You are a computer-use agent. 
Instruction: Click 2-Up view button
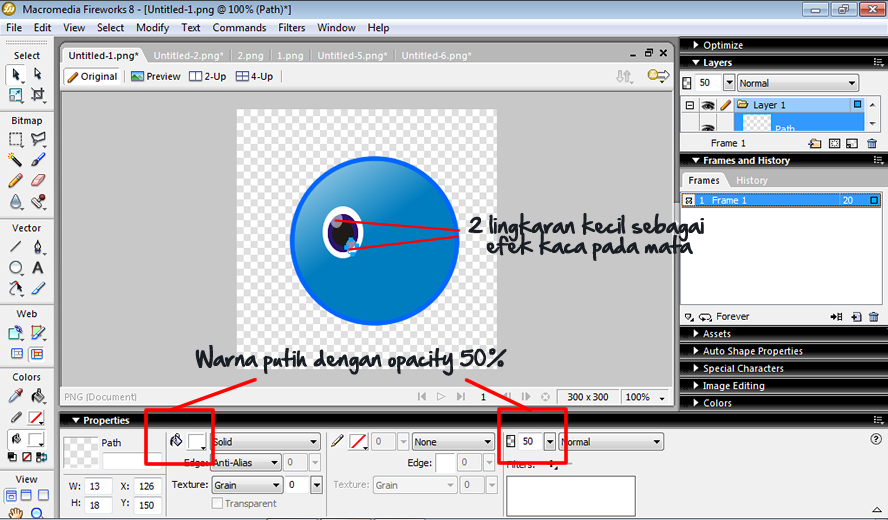[x=208, y=76]
